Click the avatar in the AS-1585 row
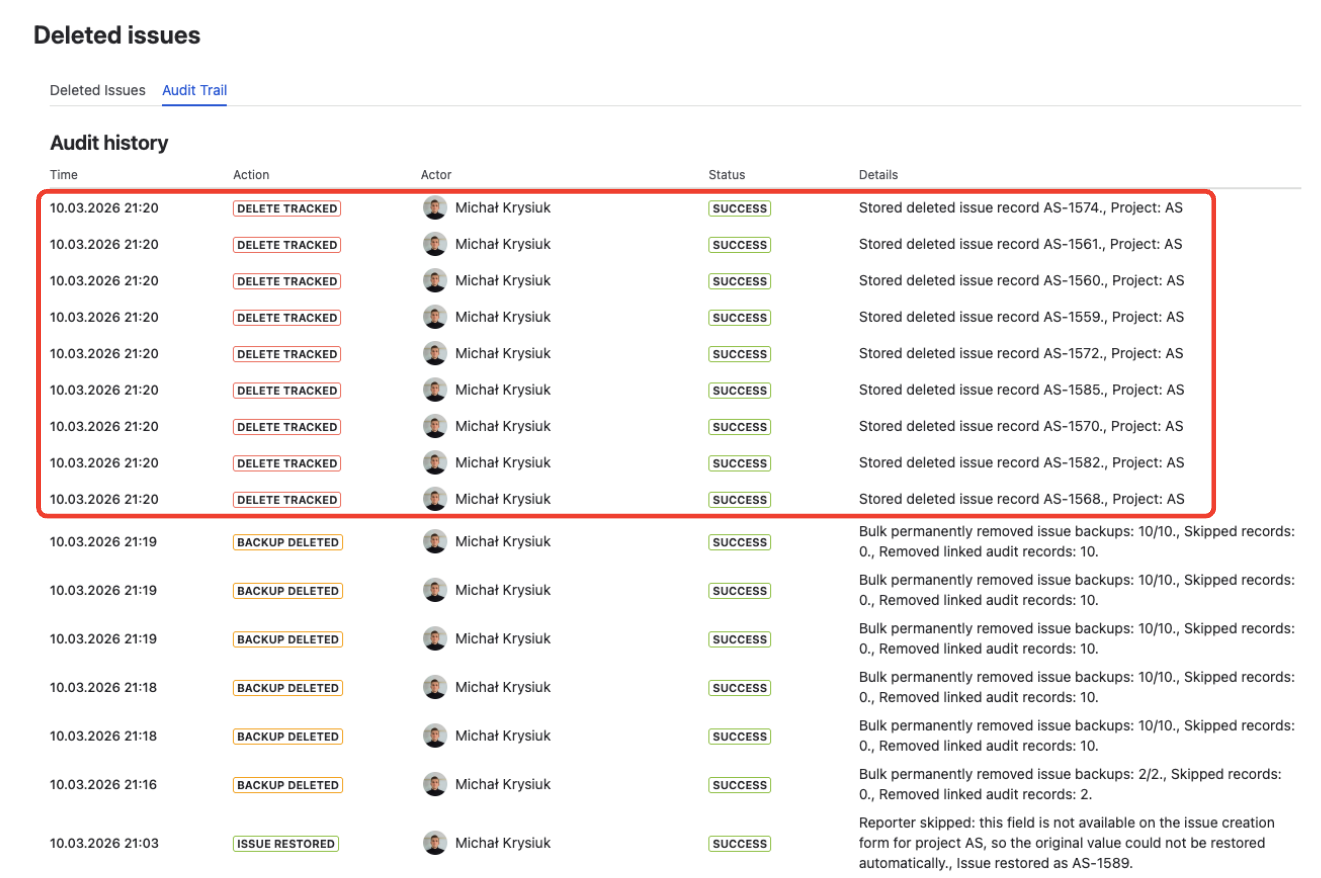Image resolution: width=1321 pixels, height=878 pixels. pyautogui.click(x=435, y=390)
